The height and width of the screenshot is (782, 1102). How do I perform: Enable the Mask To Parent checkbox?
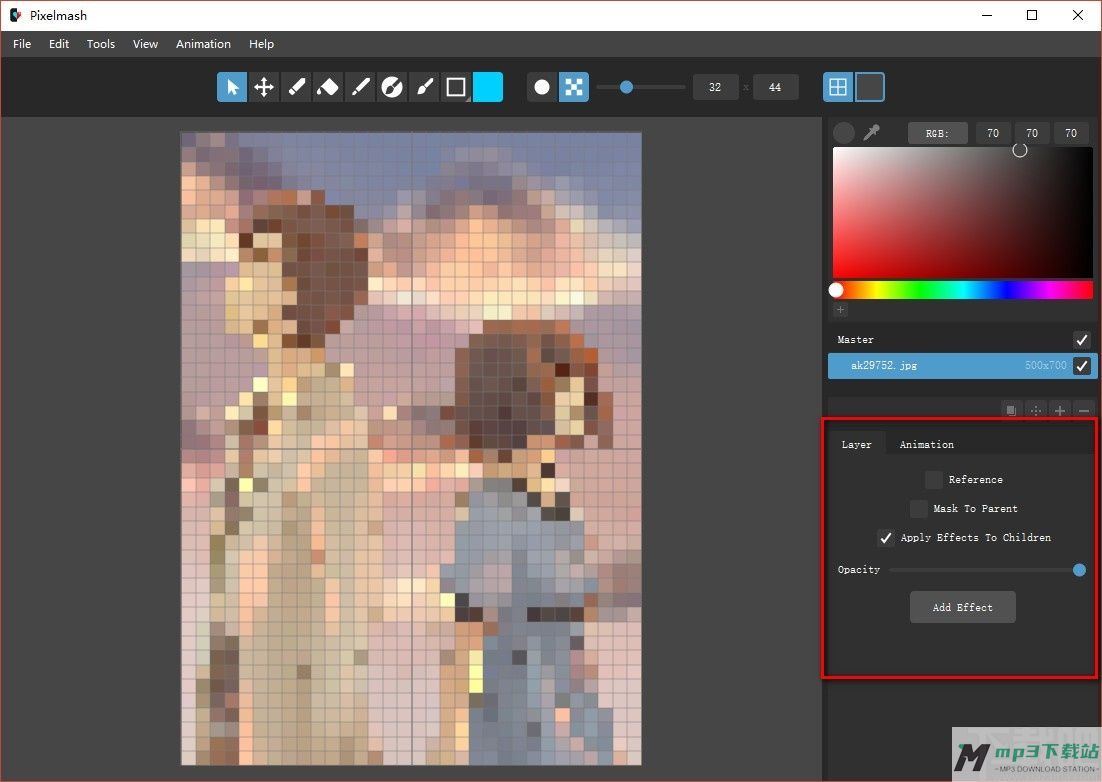(918, 509)
